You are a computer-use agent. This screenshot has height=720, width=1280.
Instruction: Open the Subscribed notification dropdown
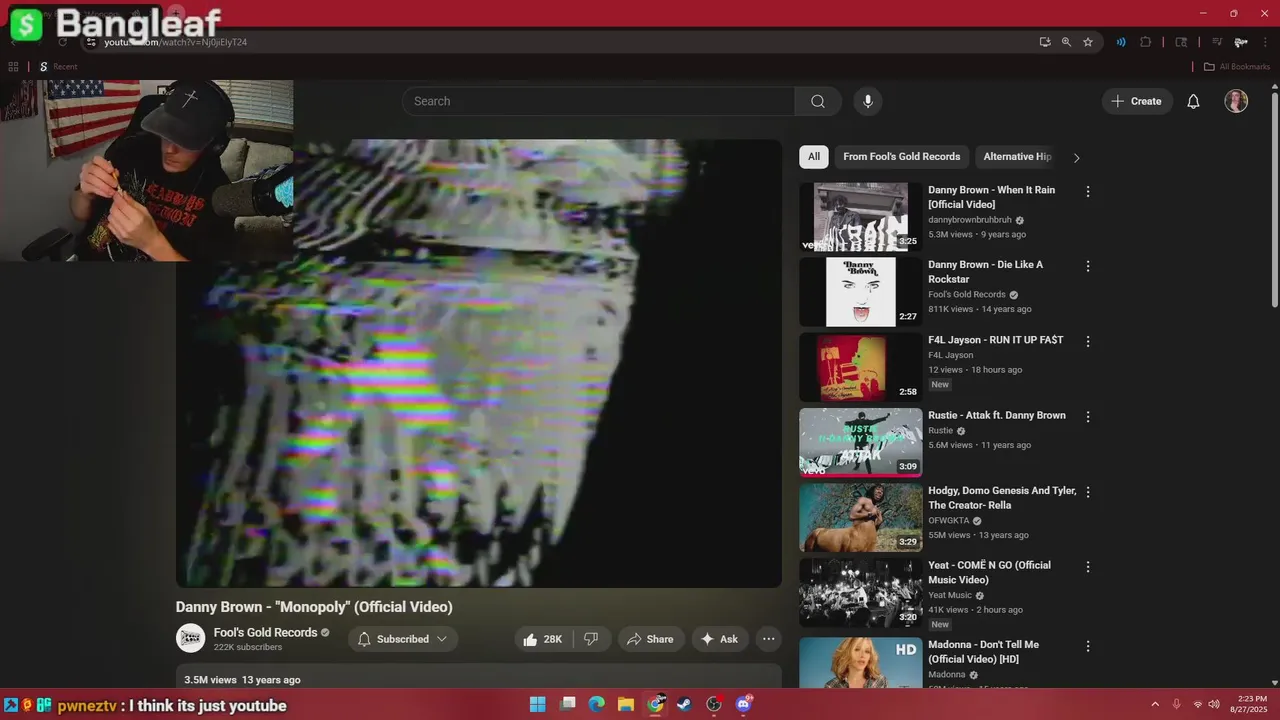[403, 639]
